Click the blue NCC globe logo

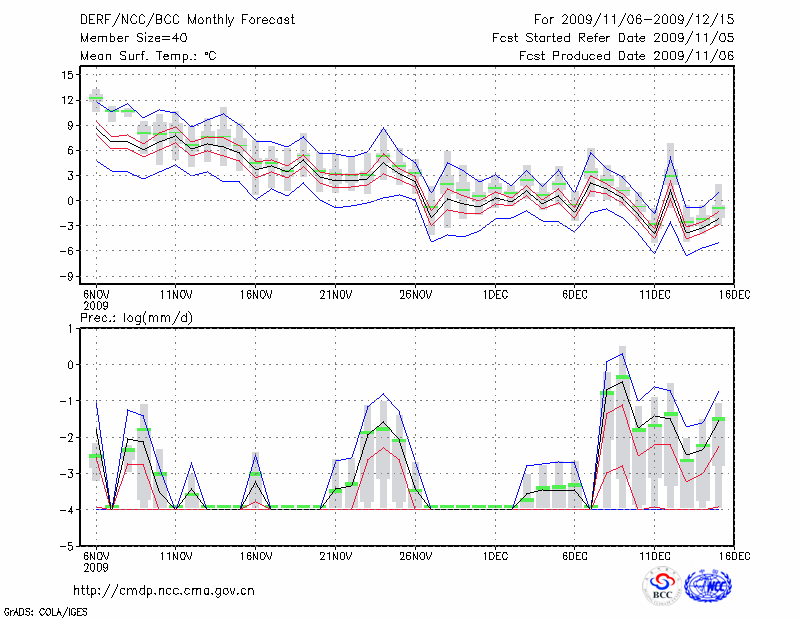[708, 586]
